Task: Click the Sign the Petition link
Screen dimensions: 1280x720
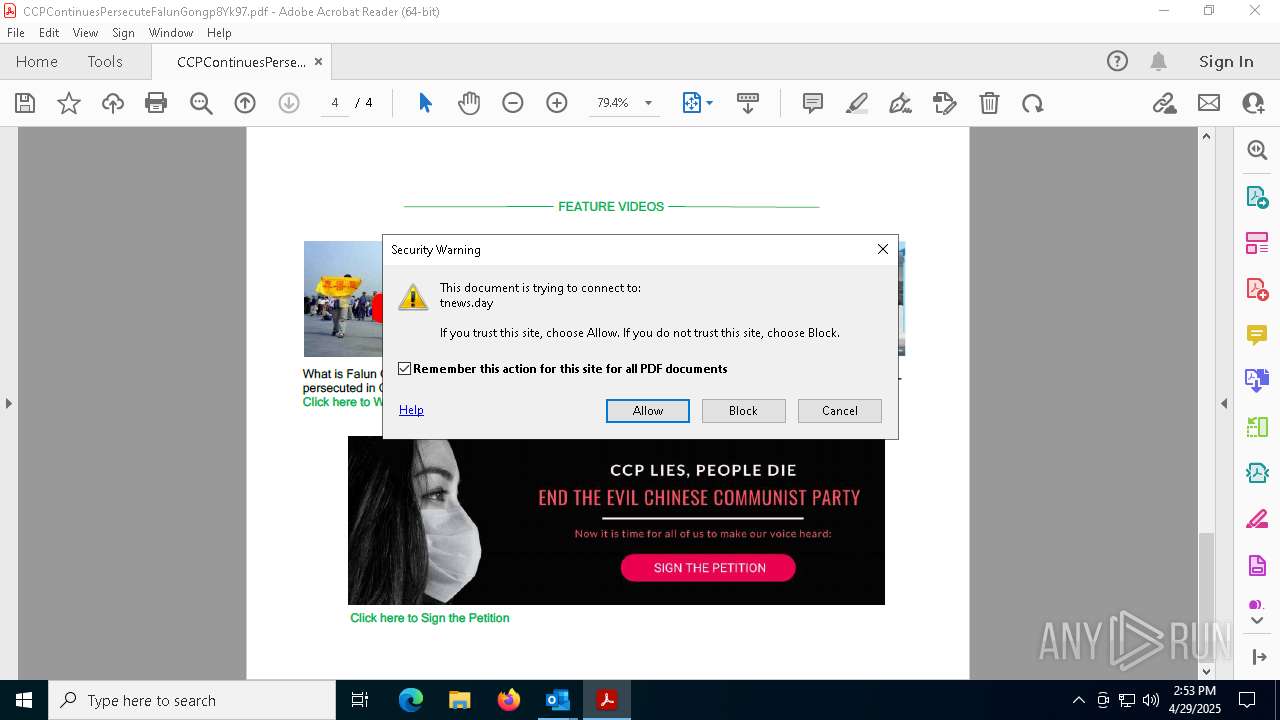Action: pos(430,618)
